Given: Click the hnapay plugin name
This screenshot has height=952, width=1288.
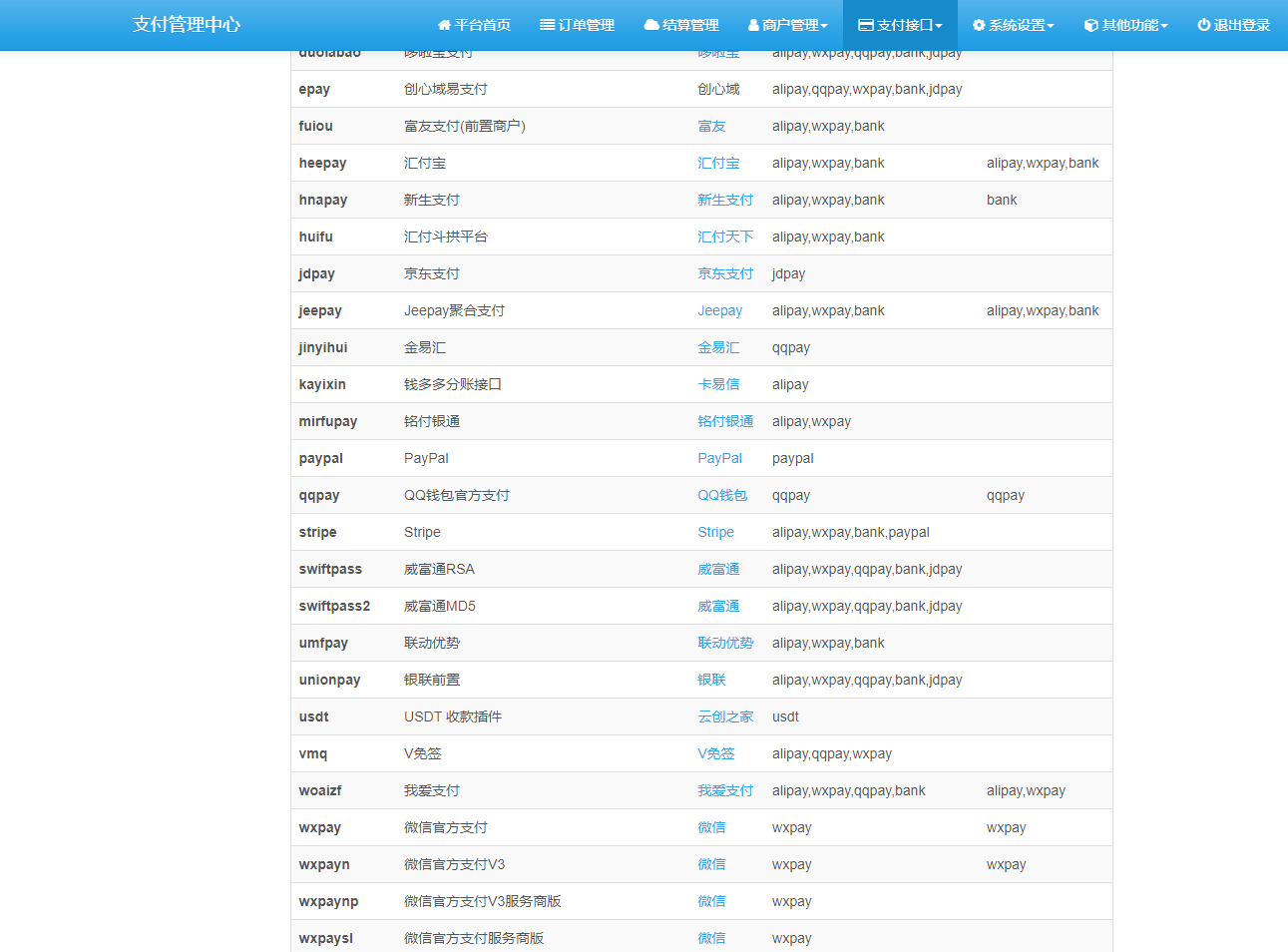Looking at the screenshot, I should click(x=323, y=200).
